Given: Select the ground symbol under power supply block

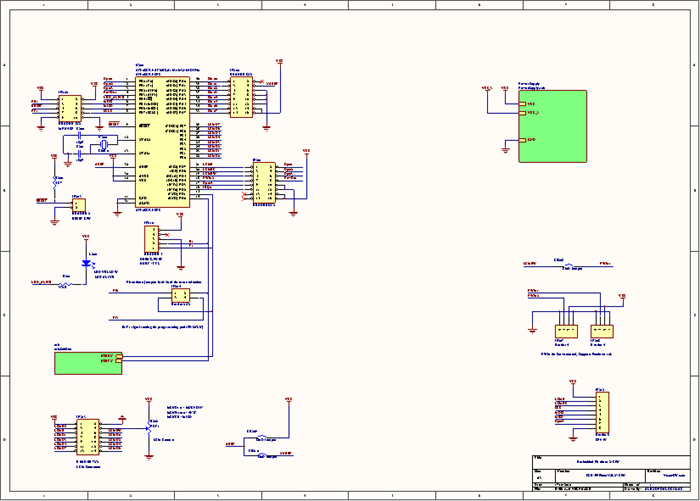Looking at the screenshot, I should (x=506, y=150).
